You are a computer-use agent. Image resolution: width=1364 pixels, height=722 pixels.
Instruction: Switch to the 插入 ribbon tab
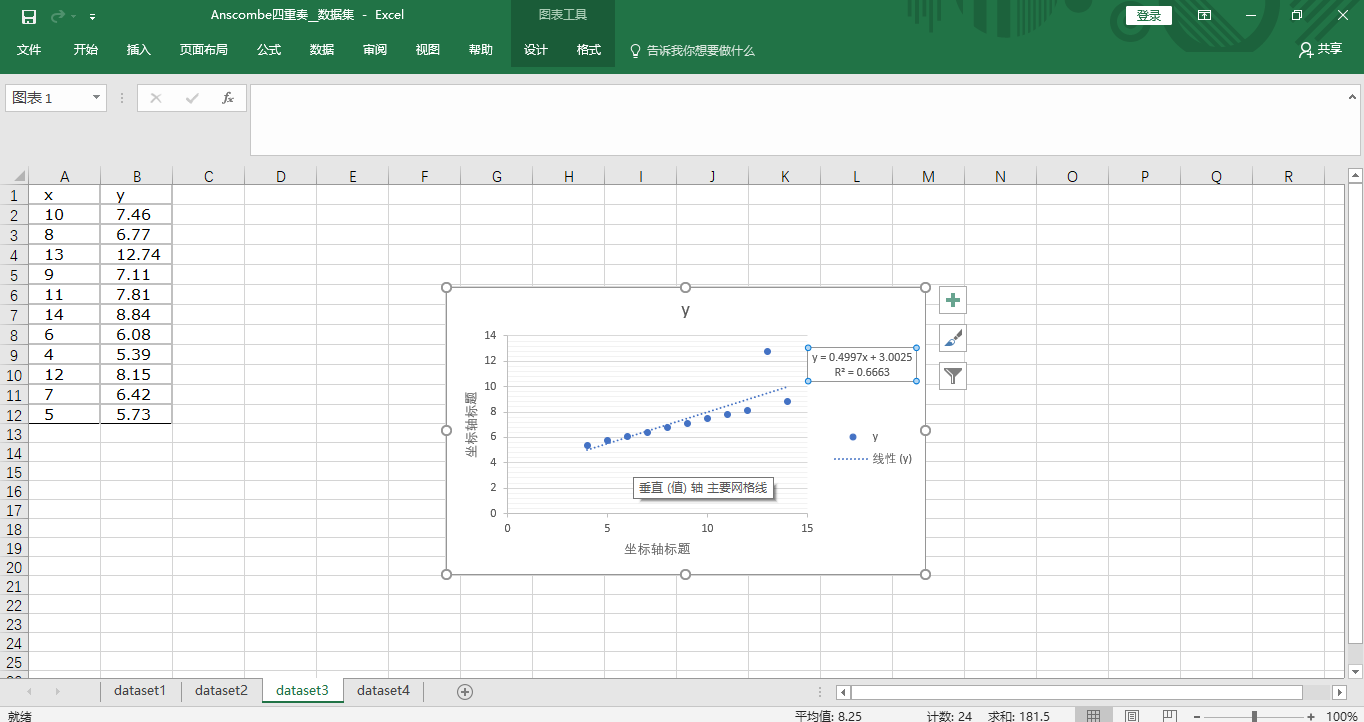[x=139, y=50]
